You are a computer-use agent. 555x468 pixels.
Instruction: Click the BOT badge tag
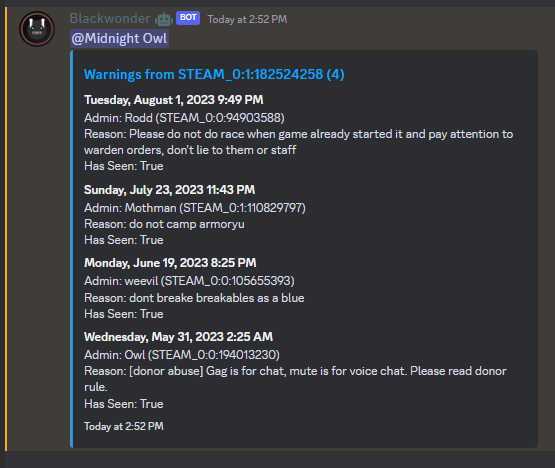[x=188, y=18]
